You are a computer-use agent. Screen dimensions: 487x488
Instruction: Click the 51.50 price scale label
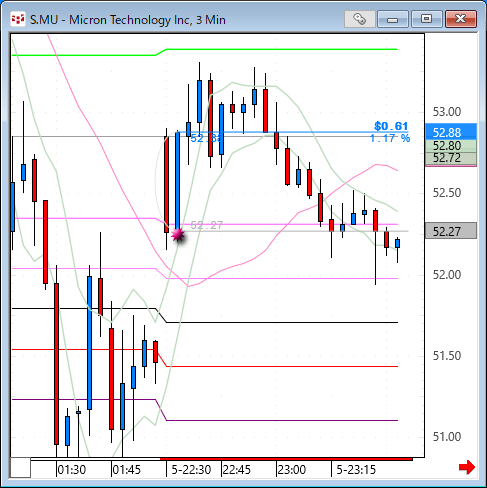(447, 356)
